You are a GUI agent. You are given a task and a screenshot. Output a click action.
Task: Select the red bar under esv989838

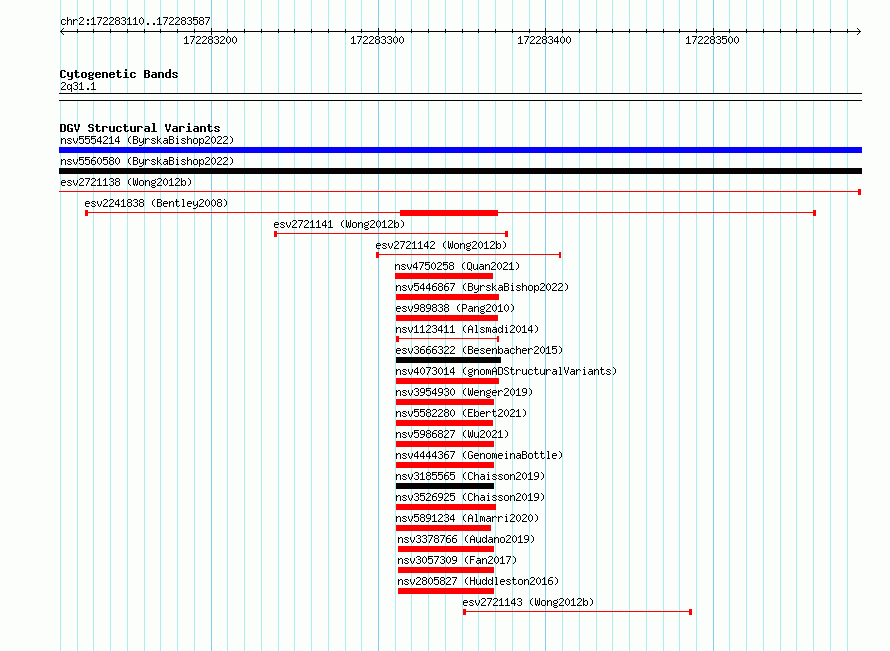coord(447,318)
